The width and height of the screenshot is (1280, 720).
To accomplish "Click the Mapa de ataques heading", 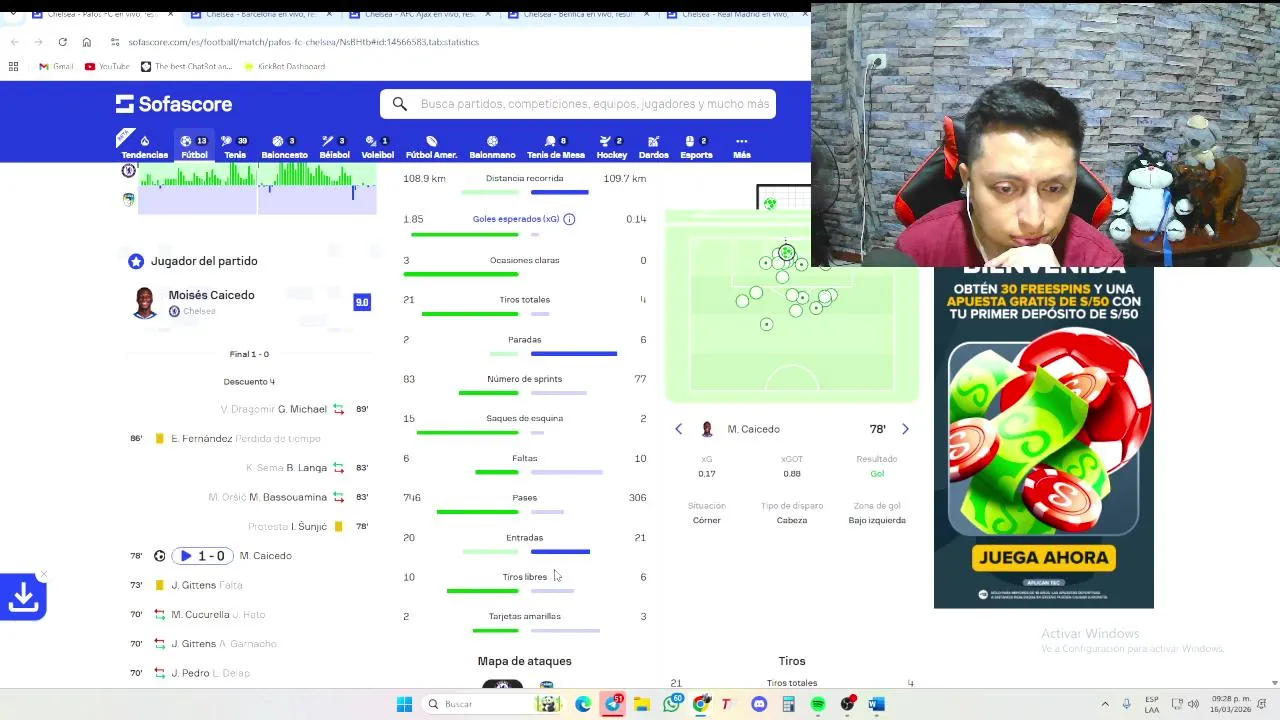I will click(524, 661).
